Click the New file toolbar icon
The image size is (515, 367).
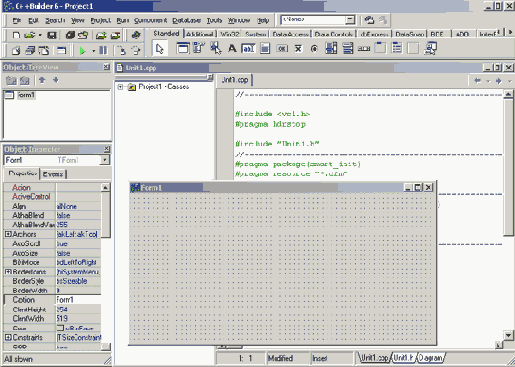pyautogui.click(x=16, y=35)
